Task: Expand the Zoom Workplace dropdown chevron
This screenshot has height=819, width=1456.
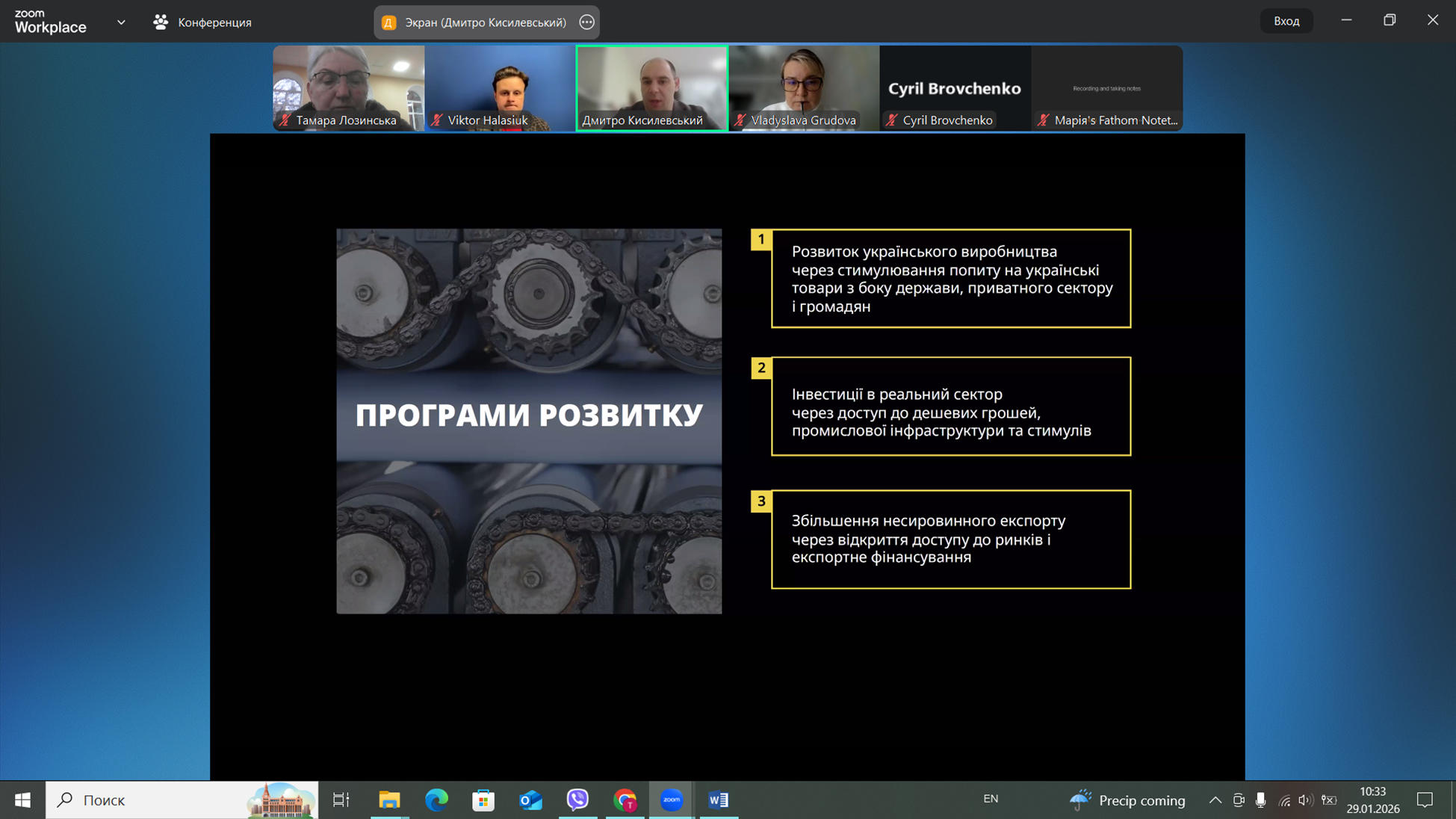Action: 121,22
